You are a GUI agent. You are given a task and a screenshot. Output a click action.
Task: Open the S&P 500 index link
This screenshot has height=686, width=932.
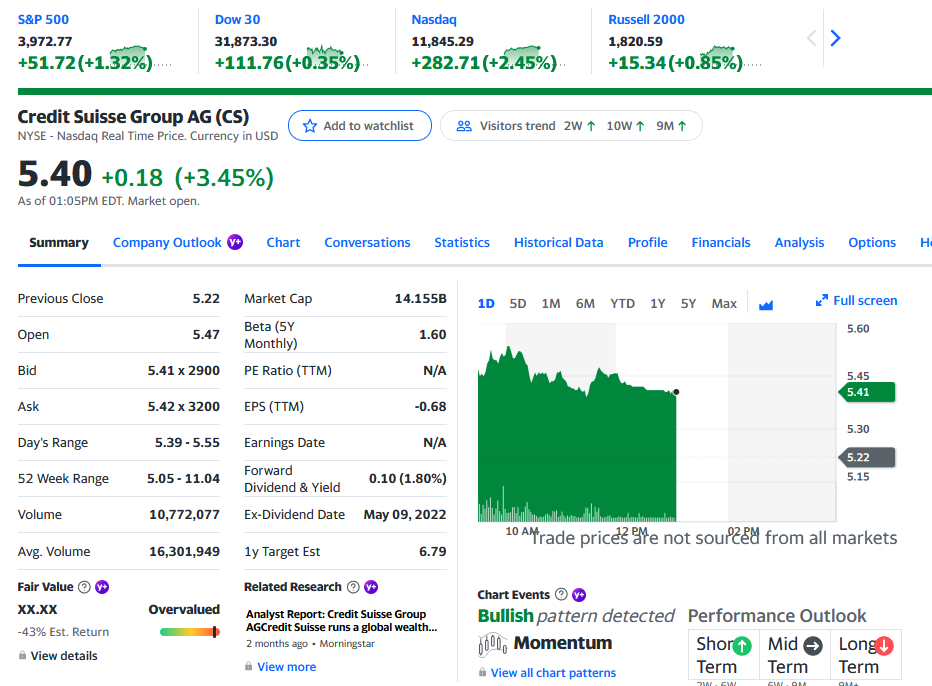tap(43, 20)
